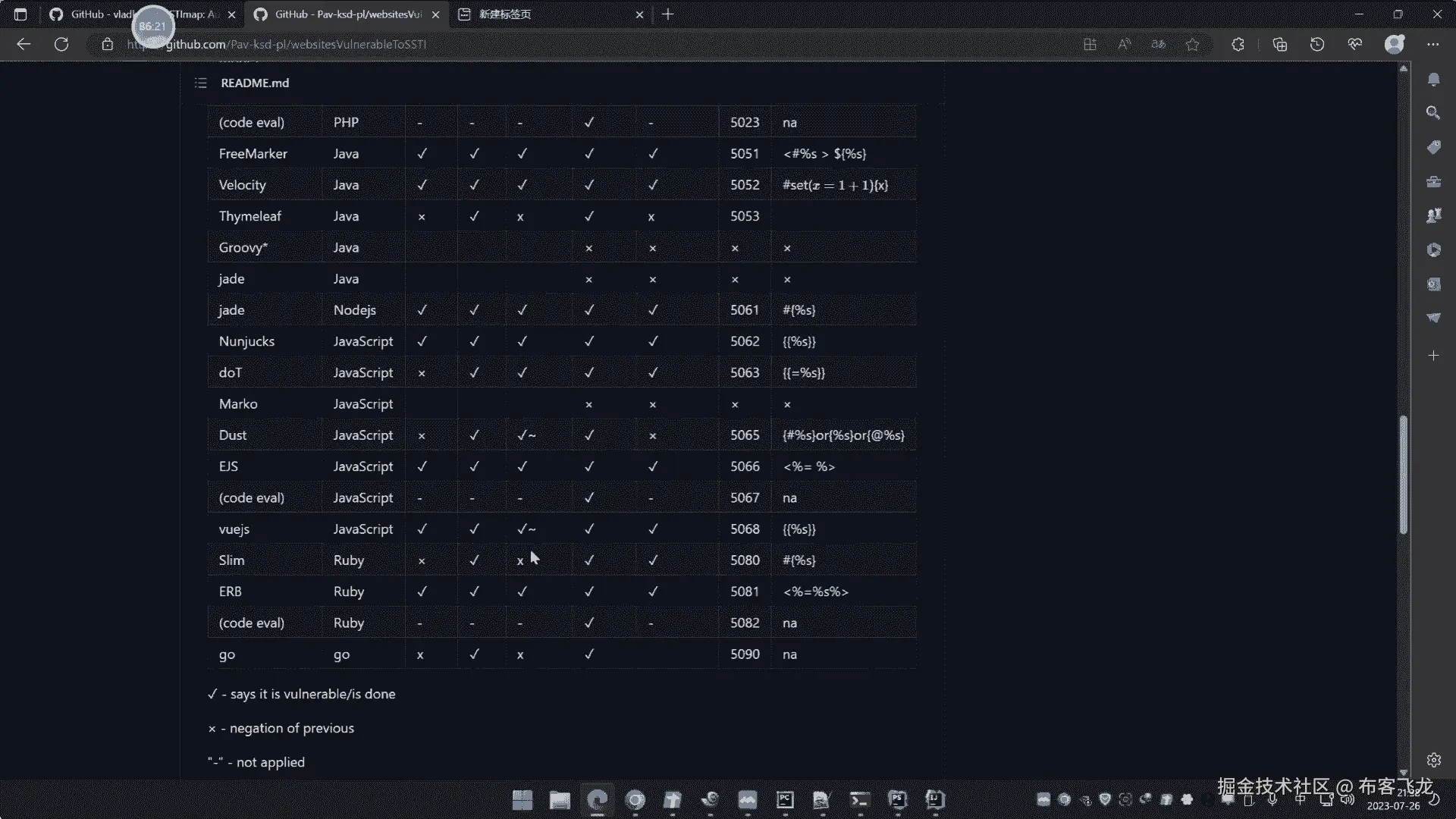Open a new tab with plus button
The image size is (1456, 819).
click(x=667, y=14)
